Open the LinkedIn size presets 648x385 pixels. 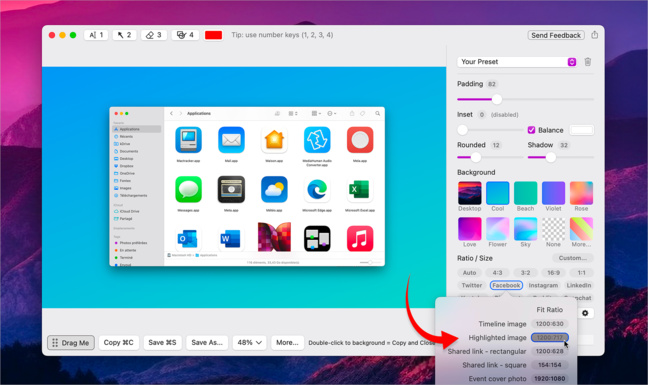click(x=579, y=285)
